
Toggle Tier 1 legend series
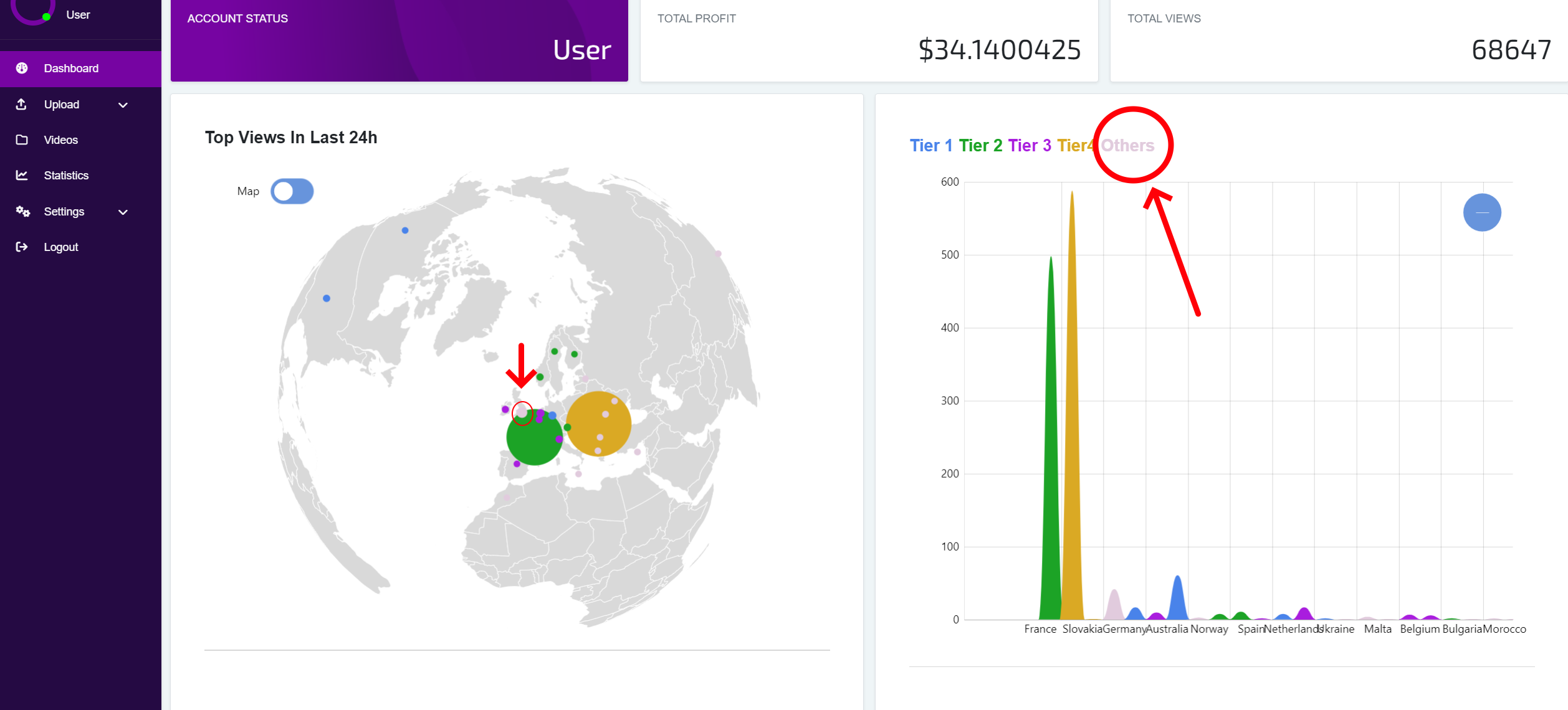930,146
